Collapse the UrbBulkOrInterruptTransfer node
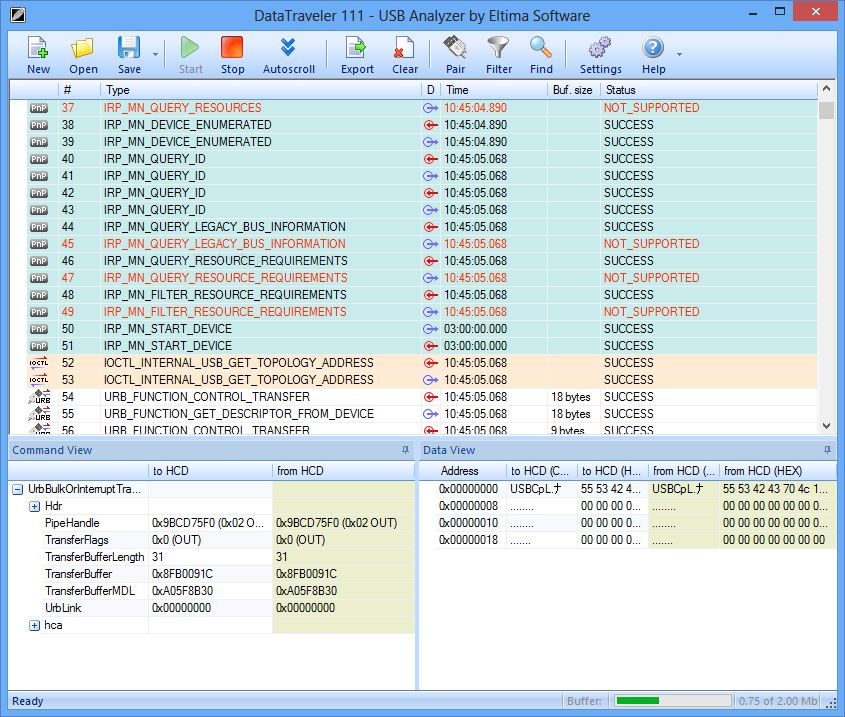This screenshot has height=717, width=845. pos(18,490)
